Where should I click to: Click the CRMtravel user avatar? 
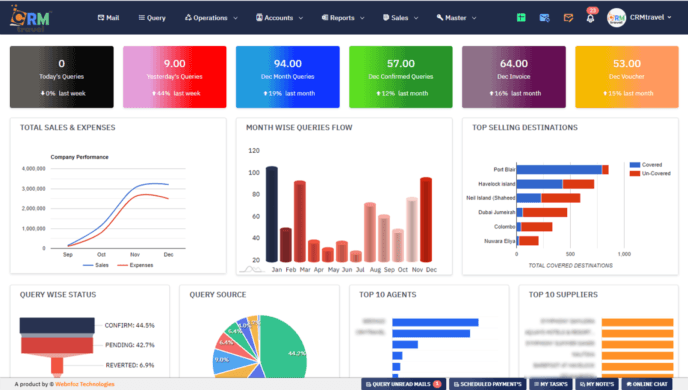(x=616, y=18)
